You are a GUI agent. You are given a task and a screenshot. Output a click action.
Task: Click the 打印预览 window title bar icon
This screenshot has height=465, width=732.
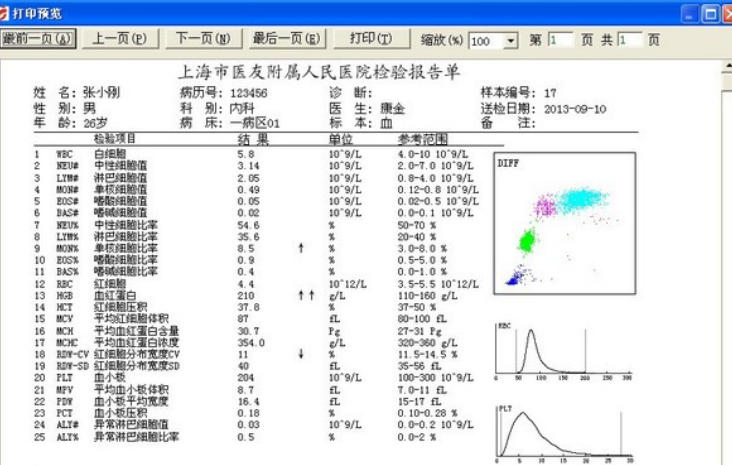coord(9,13)
